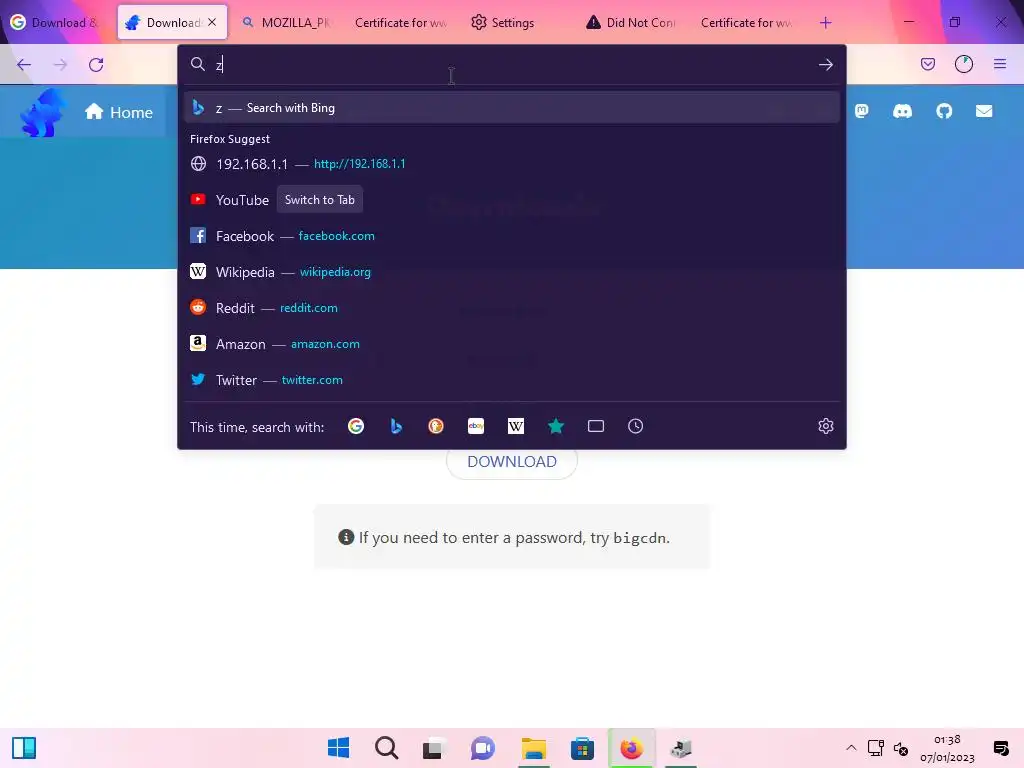Screen dimensions: 1024x768
Task: Switch to the last Certificate for www tab
Action: (x=746, y=23)
